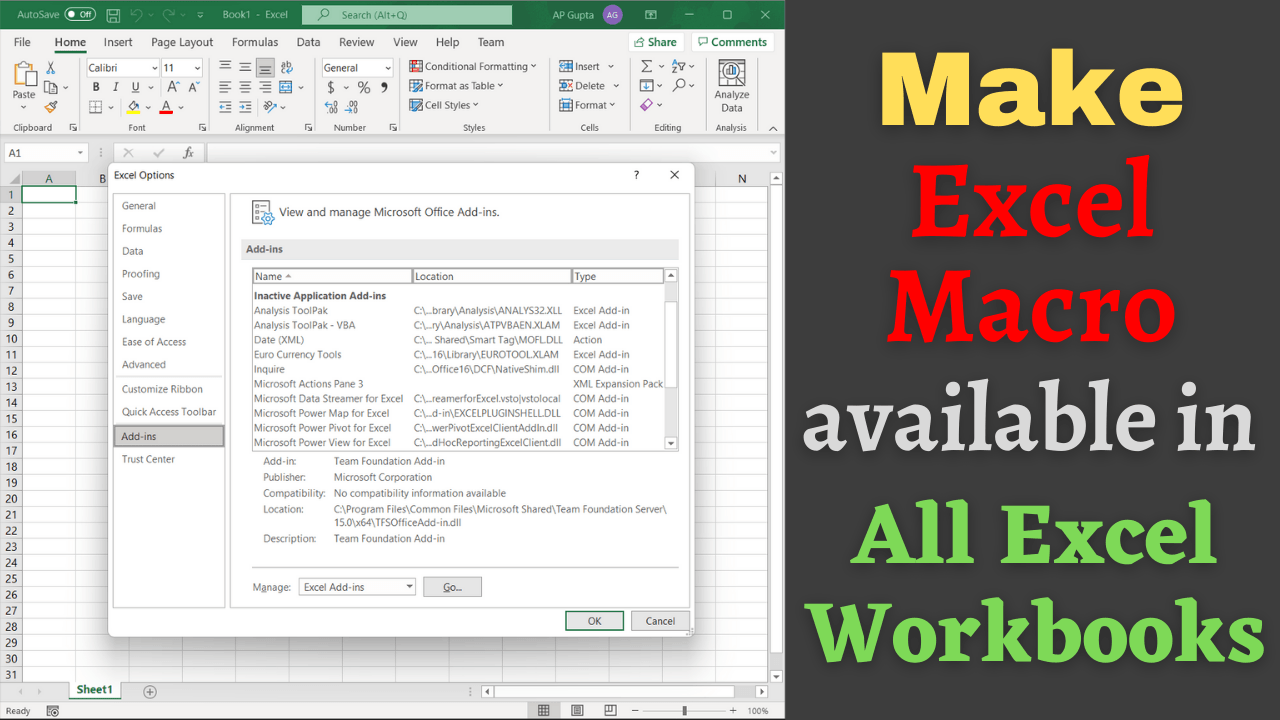Click Wrap Text in the Alignment group
1280x720 pixels.
(288, 66)
